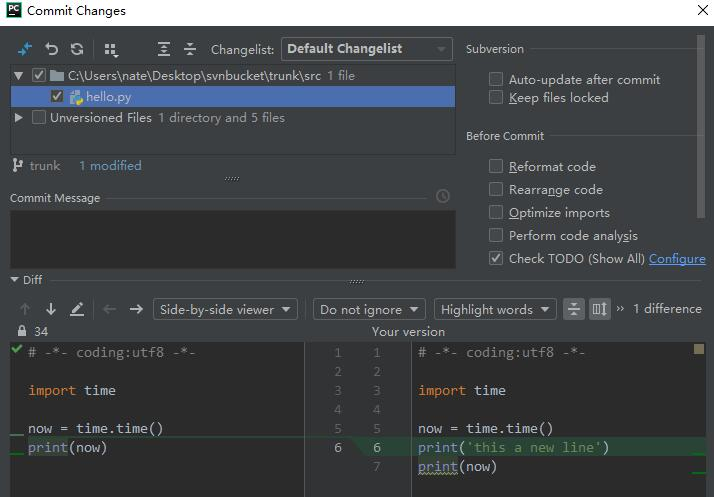Expand the Unversioned Files tree node

coord(19,118)
